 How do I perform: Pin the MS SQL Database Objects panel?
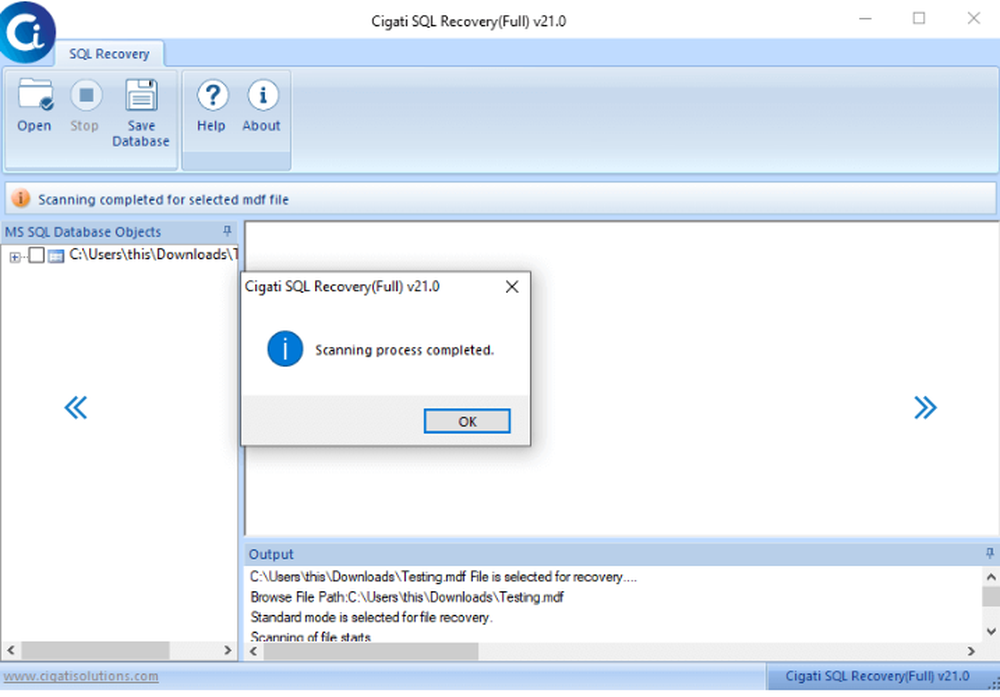pos(227,231)
